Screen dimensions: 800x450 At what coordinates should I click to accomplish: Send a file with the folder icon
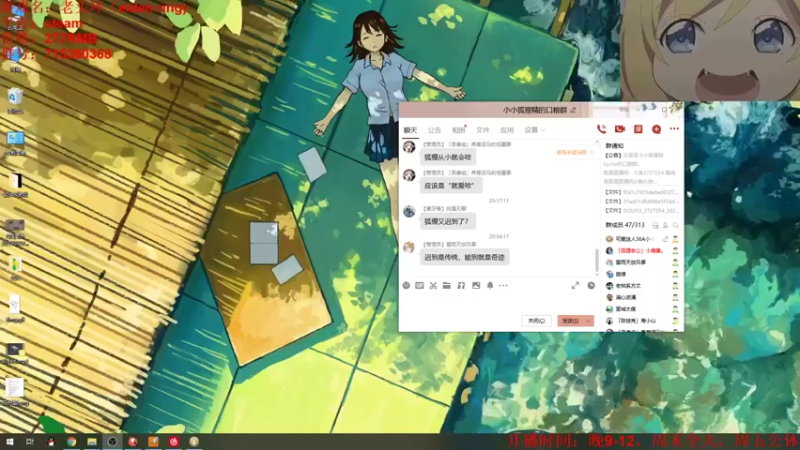click(x=446, y=286)
